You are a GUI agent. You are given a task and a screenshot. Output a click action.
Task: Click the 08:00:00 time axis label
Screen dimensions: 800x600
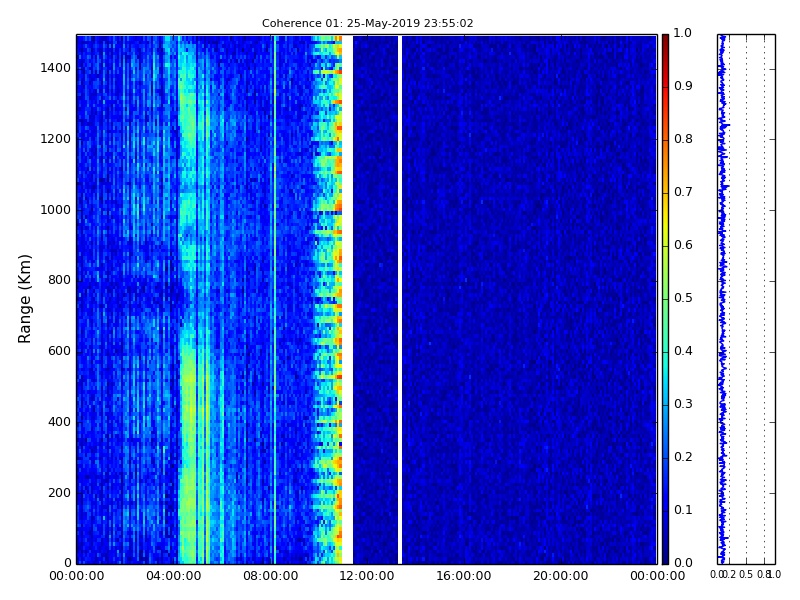[x=270, y=576]
